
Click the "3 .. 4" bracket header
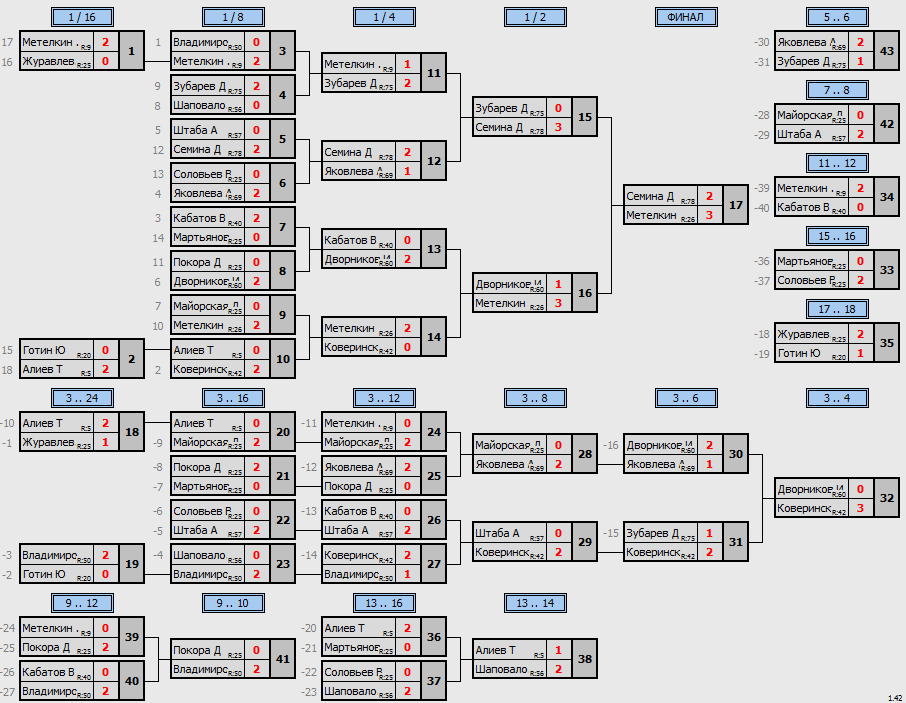pyautogui.click(x=837, y=398)
